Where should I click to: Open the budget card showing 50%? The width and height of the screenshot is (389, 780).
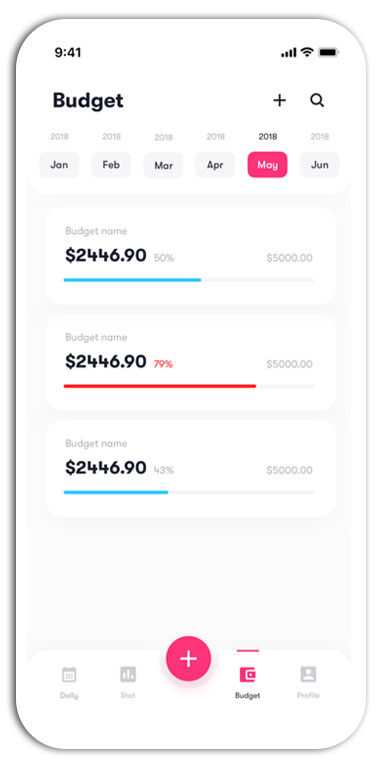click(191, 256)
